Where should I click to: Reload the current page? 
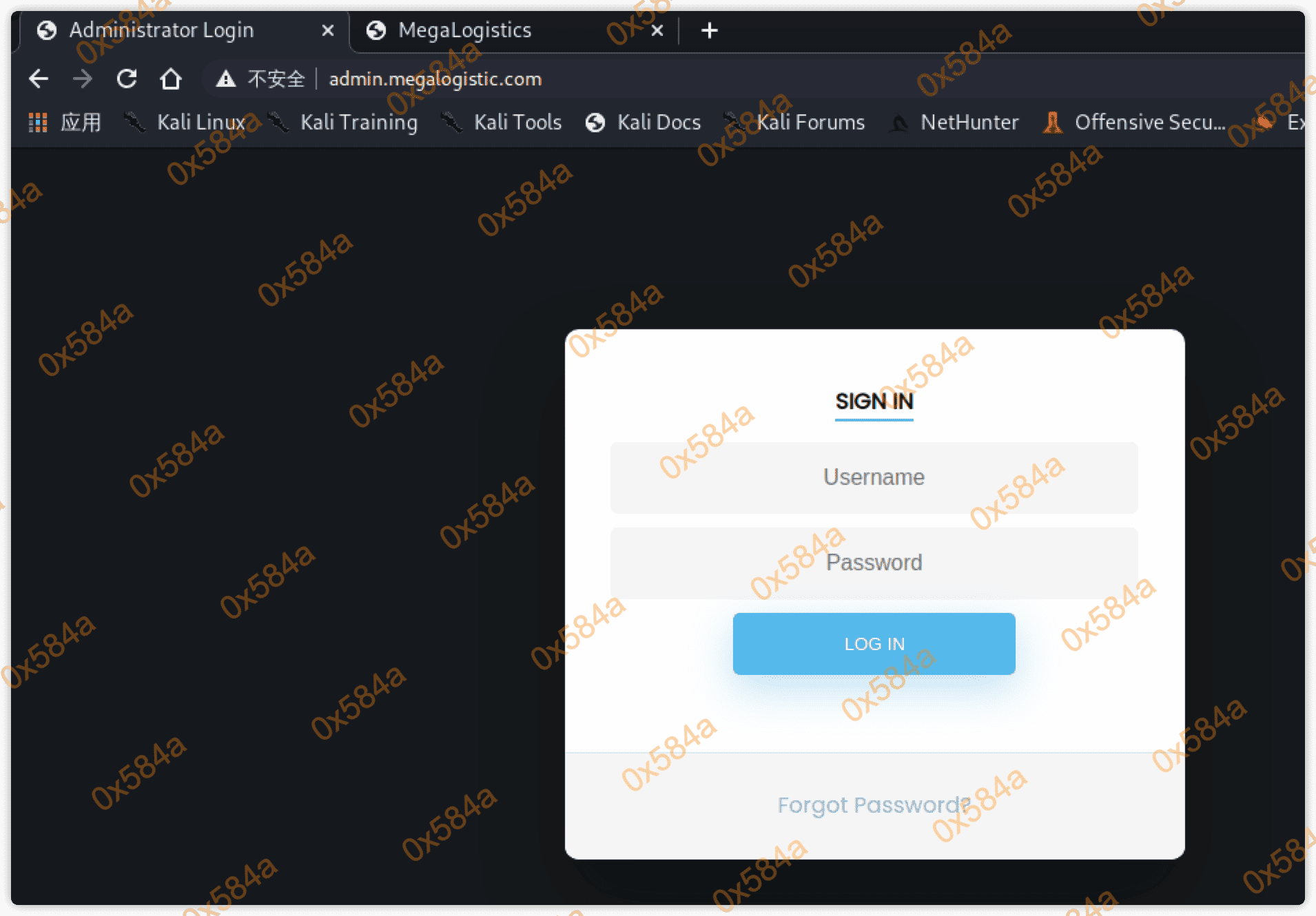[x=127, y=79]
